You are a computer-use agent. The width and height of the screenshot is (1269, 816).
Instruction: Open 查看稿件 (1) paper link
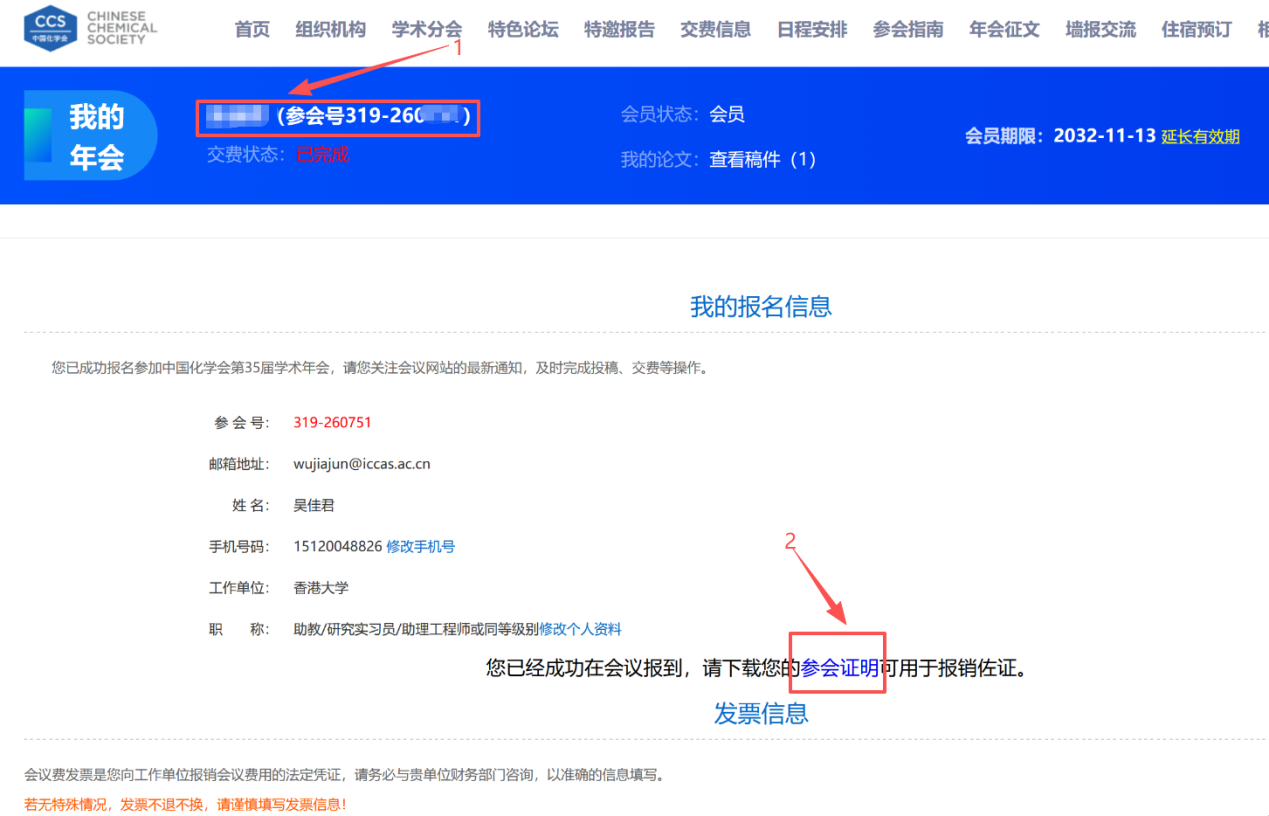point(763,160)
